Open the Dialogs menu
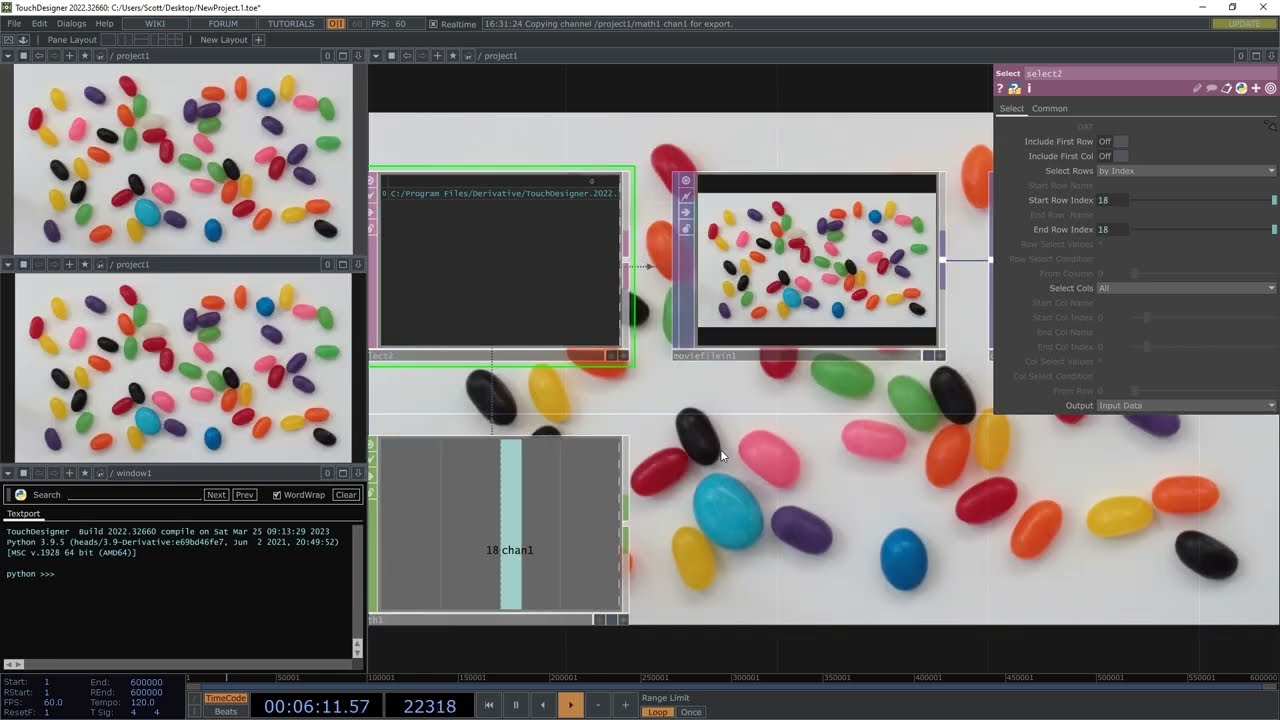Screen dimensions: 1280x720 click(x=71, y=24)
